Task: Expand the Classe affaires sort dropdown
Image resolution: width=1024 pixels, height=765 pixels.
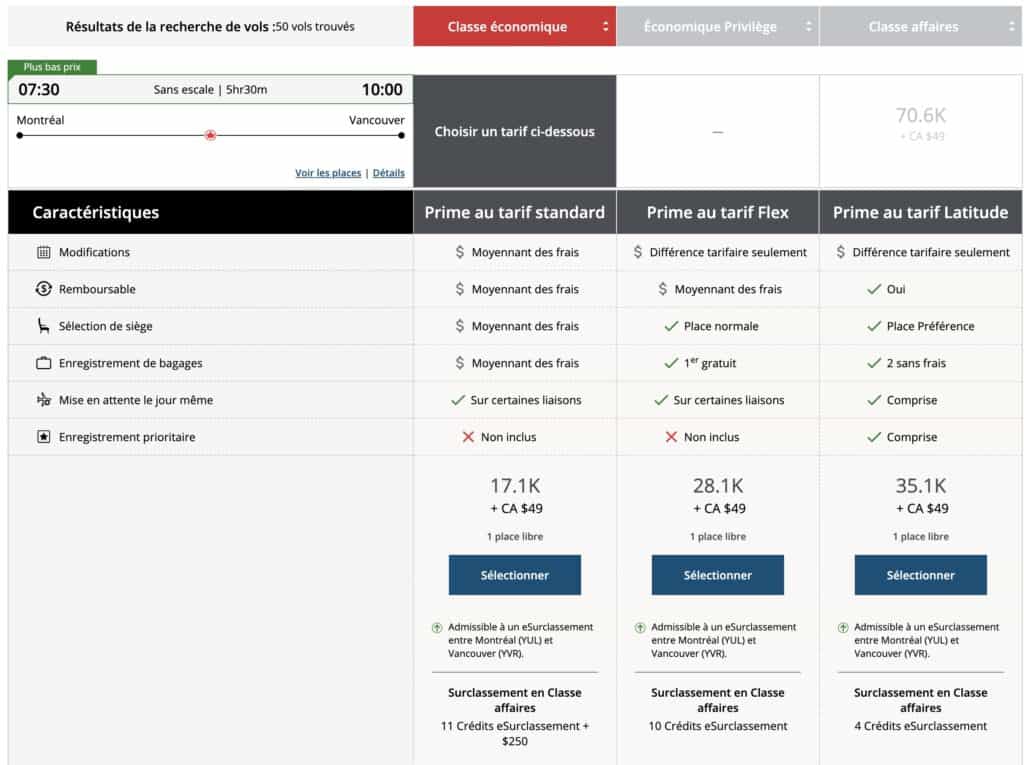Action: click(x=1011, y=27)
